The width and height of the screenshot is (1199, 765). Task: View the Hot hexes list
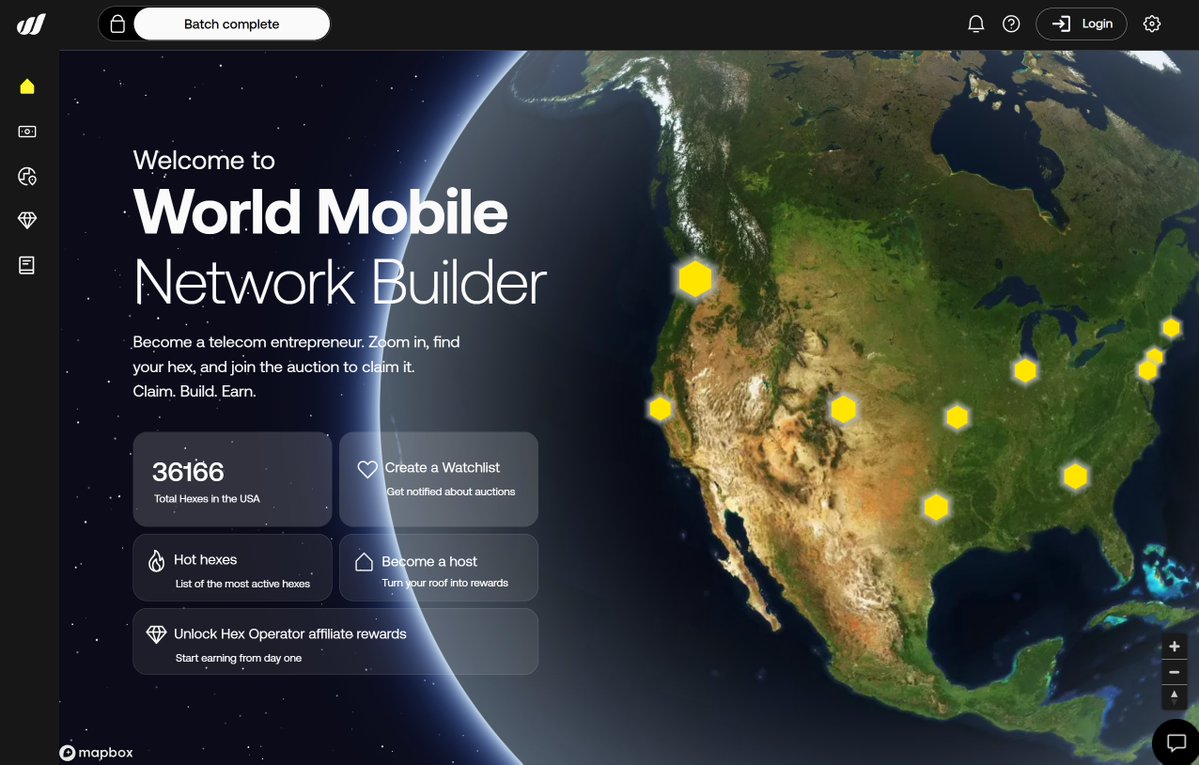click(232, 567)
